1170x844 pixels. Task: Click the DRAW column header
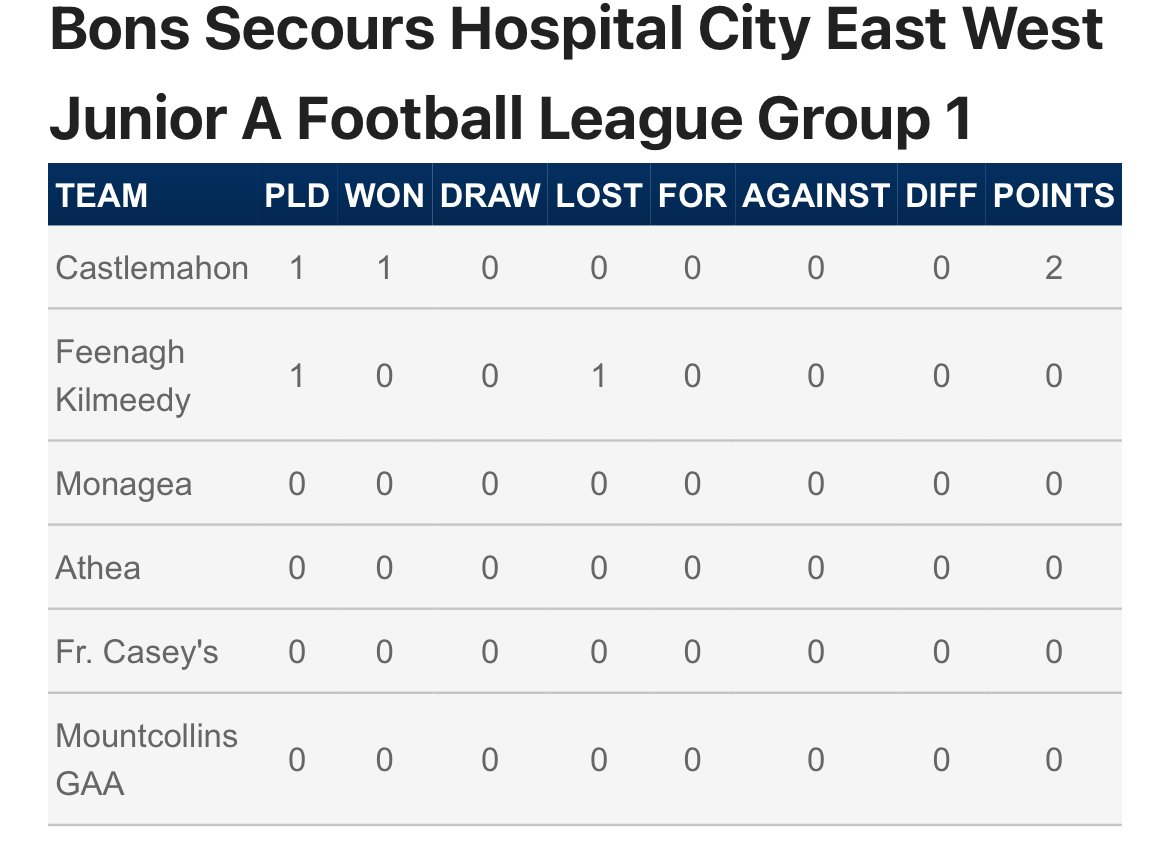click(490, 195)
